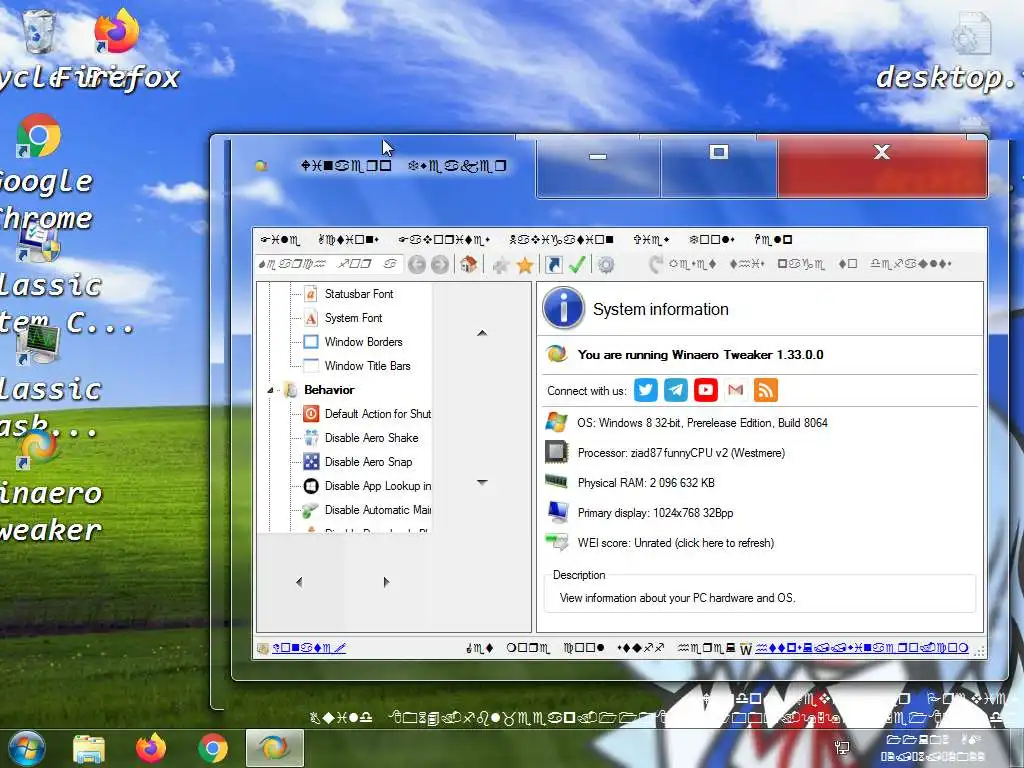Image resolution: width=1024 pixels, height=768 pixels.
Task: Click the Processor: ziad87 funnyCPU v2 text
Action: 681,453
